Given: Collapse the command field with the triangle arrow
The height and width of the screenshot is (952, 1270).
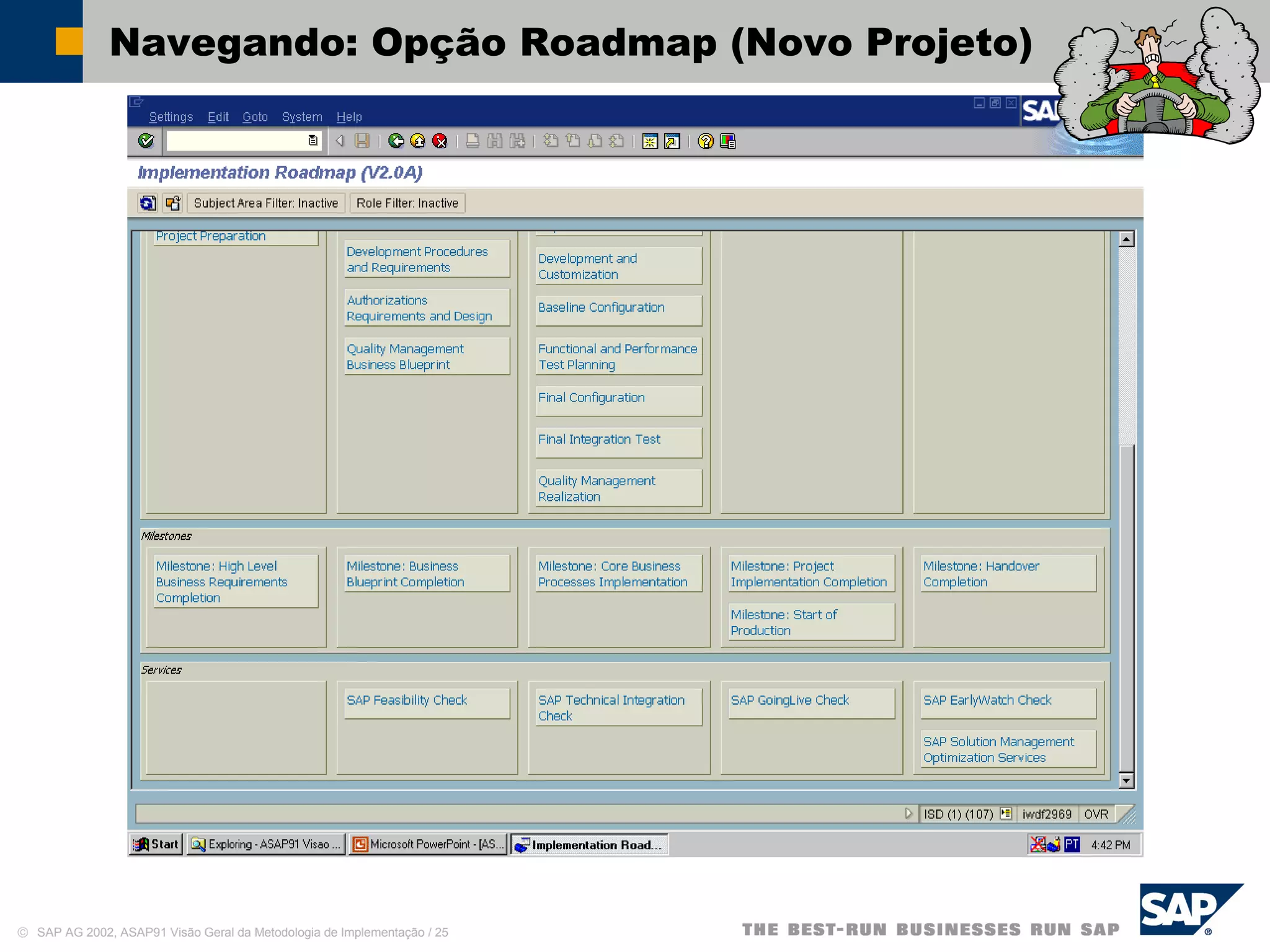Looking at the screenshot, I should pos(339,141).
